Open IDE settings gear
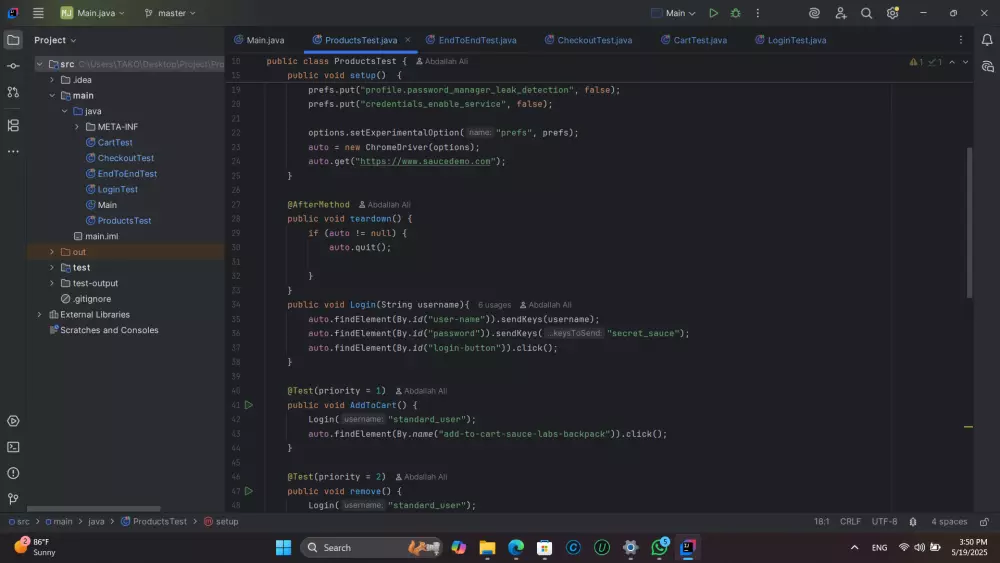The image size is (1000, 563). tap(892, 13)
